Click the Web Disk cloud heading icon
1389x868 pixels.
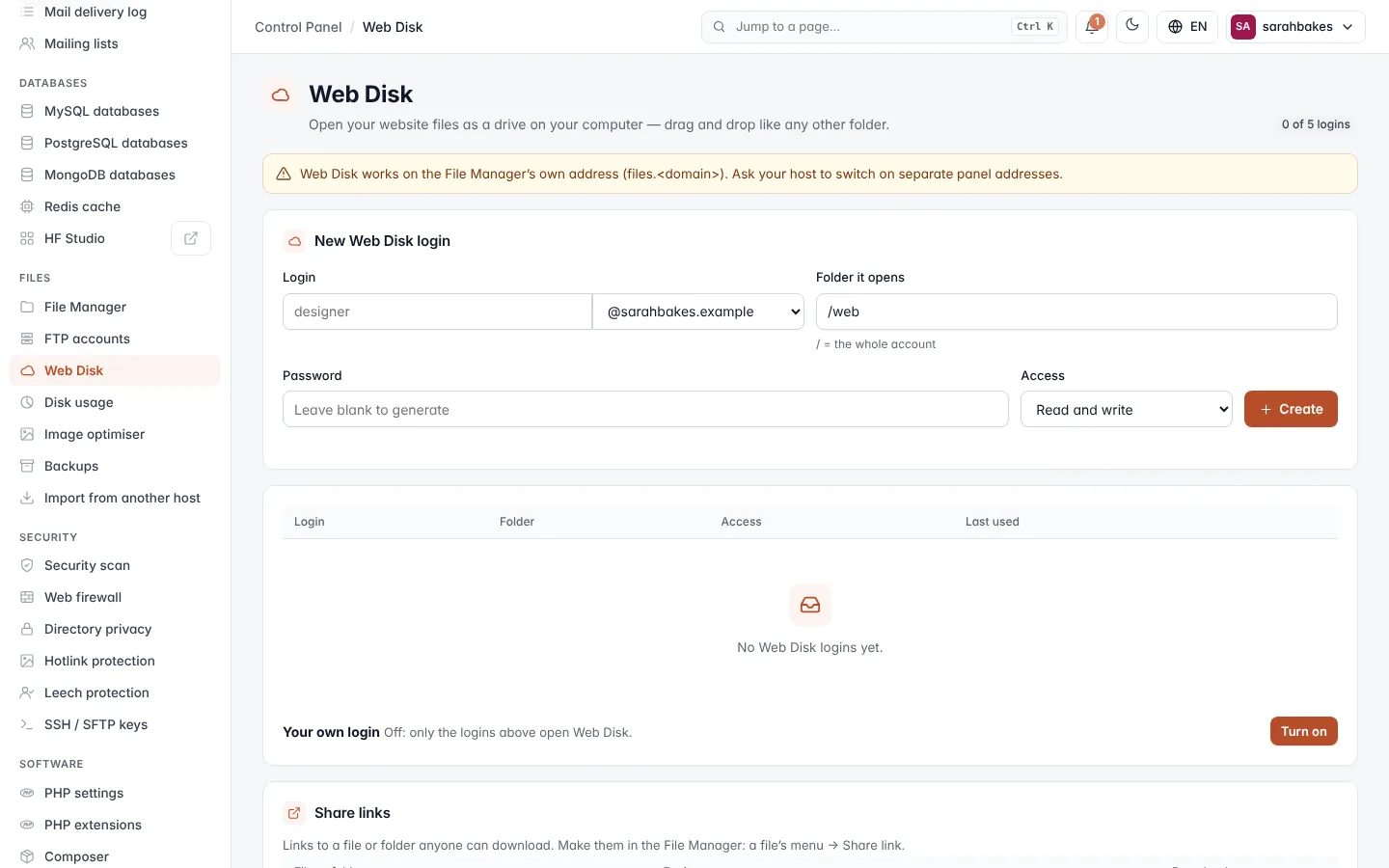[x=281, y=95]
